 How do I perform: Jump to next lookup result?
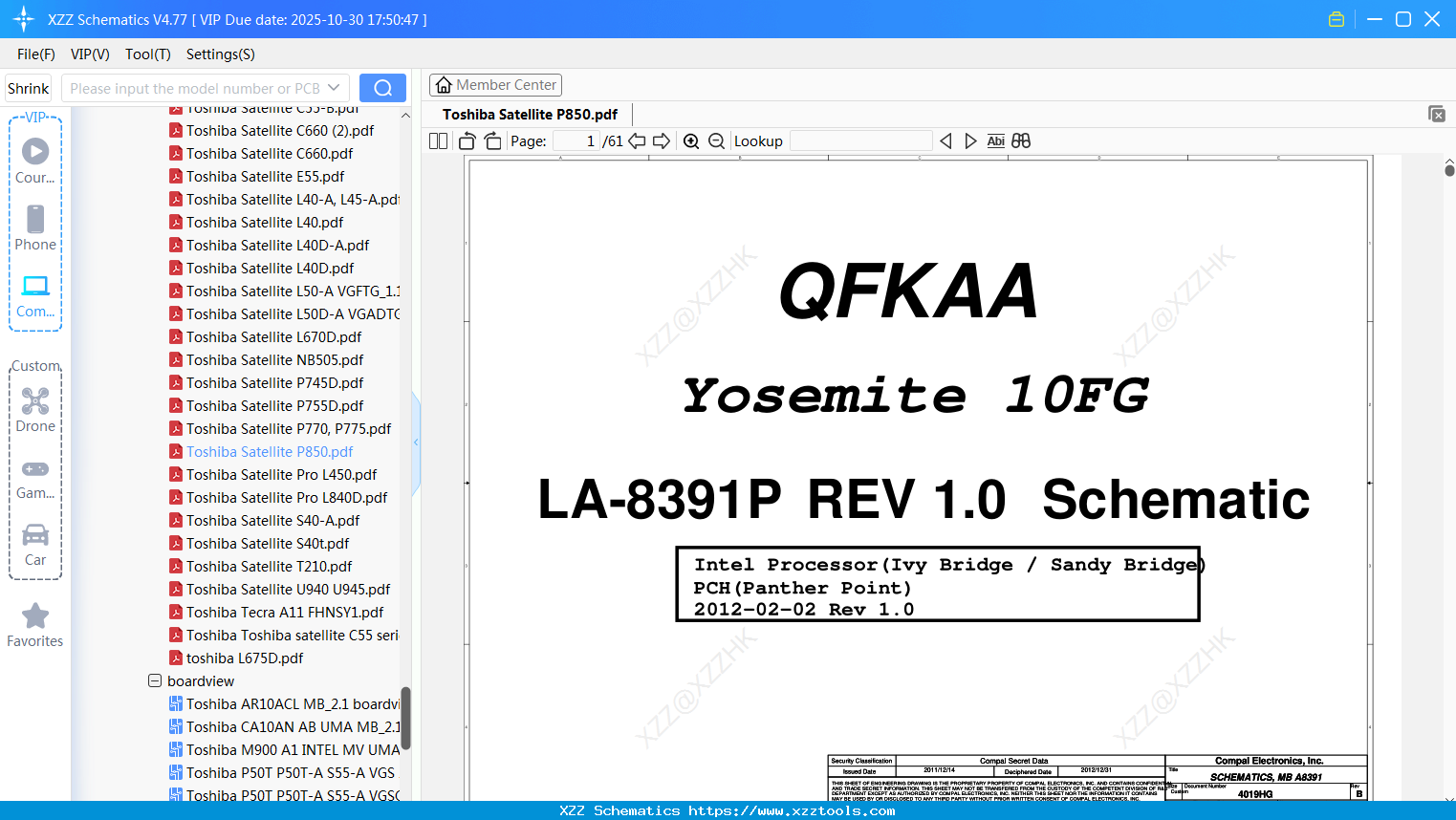970,141
